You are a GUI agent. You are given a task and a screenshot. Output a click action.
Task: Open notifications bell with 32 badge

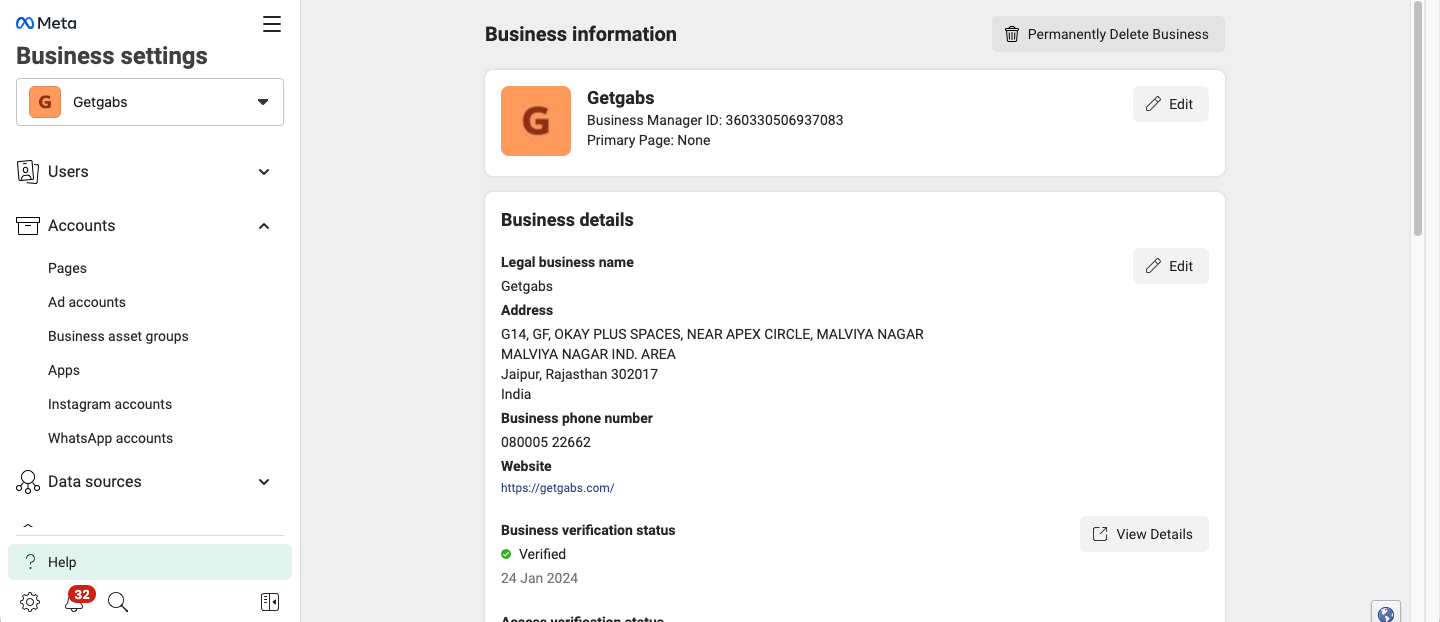(74, 601)
